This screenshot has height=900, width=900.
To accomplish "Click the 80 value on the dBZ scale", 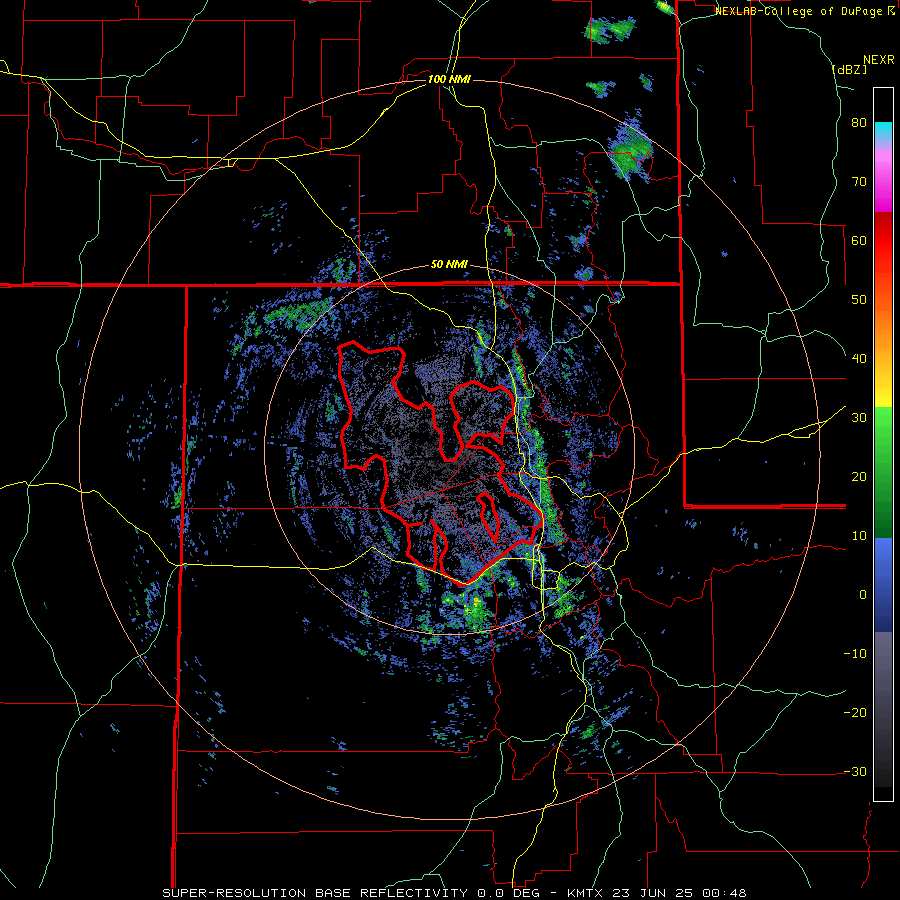I will (859, 123).
